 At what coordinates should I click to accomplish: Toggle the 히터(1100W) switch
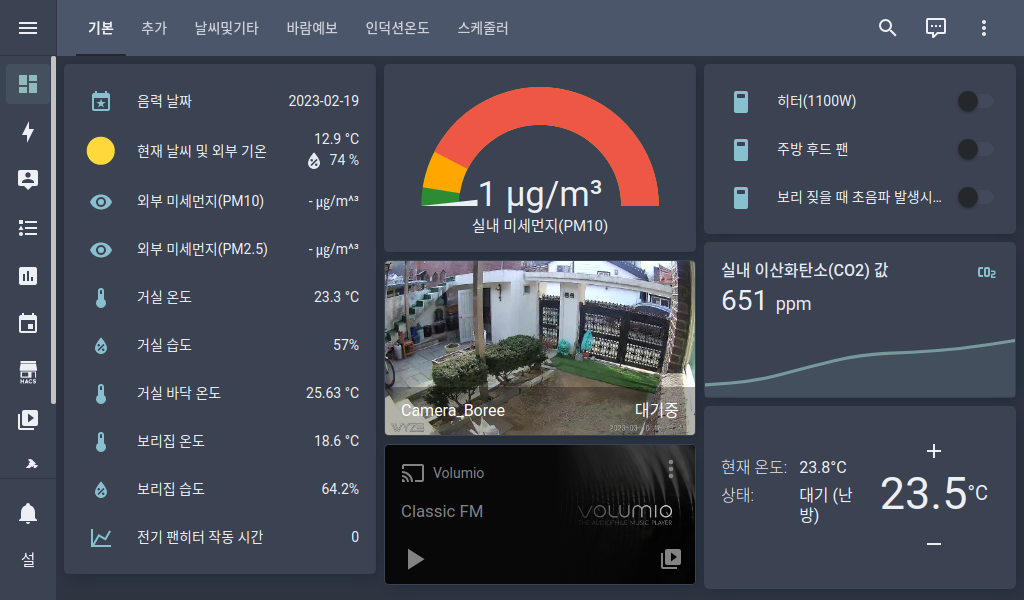975,101
